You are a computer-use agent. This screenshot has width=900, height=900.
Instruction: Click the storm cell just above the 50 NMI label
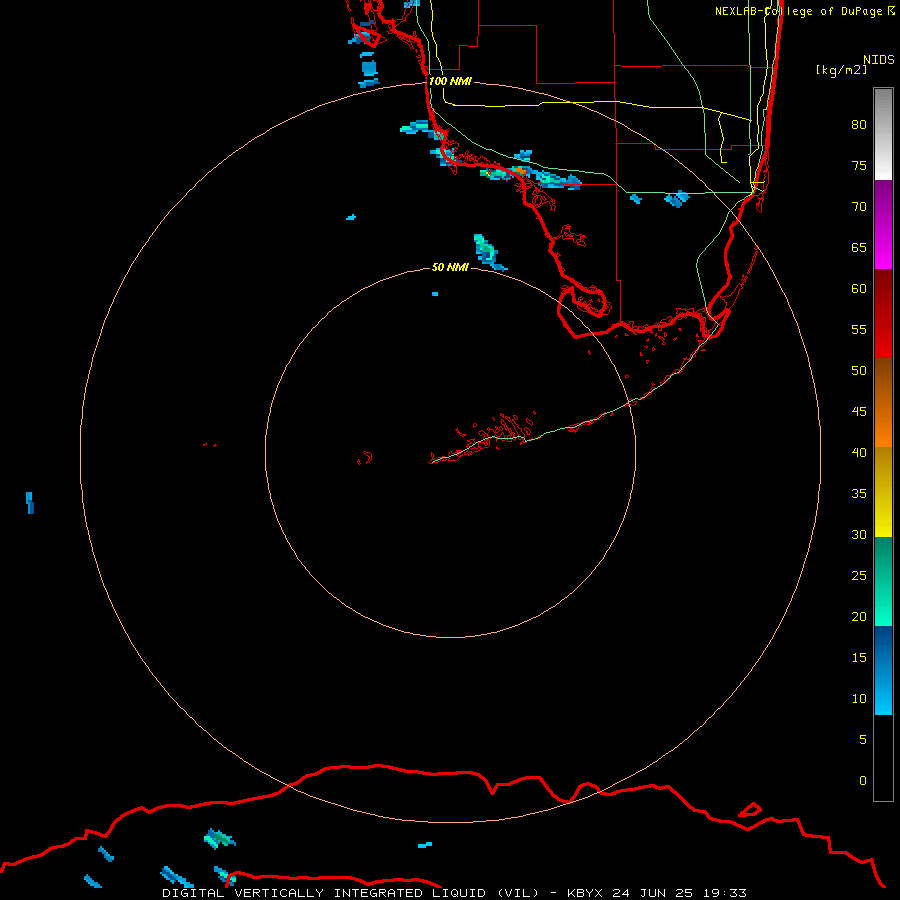[488, 251]
